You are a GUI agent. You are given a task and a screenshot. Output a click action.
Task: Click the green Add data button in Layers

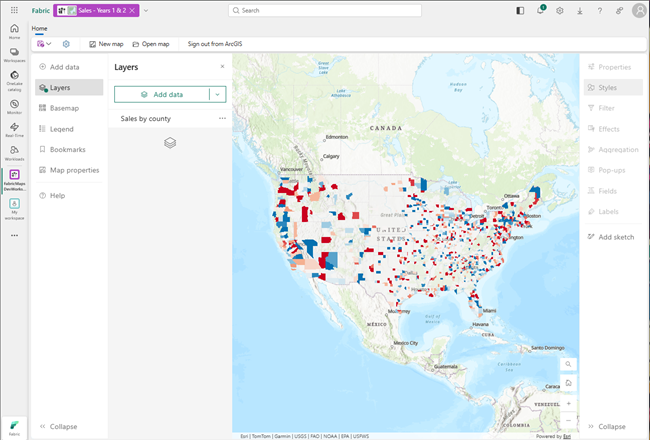pos(162,94)
